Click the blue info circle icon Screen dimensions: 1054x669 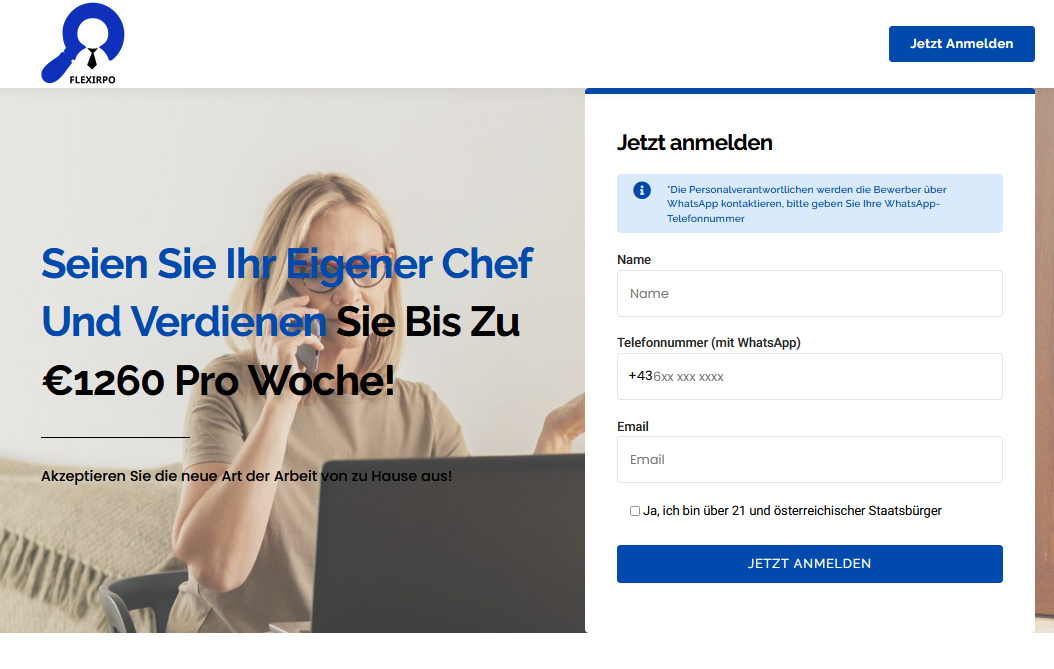642,190
